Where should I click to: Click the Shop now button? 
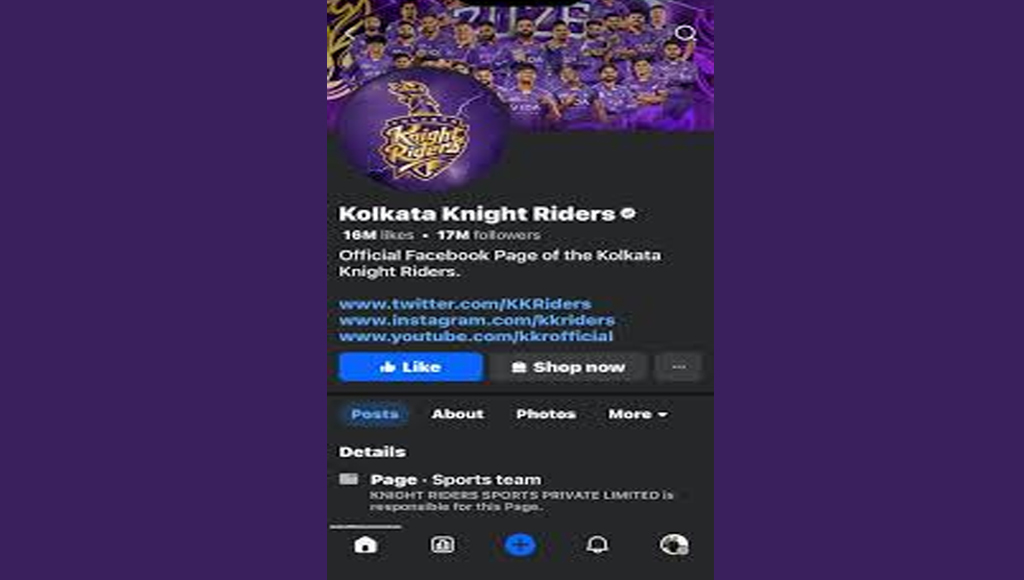click(568, 367)
